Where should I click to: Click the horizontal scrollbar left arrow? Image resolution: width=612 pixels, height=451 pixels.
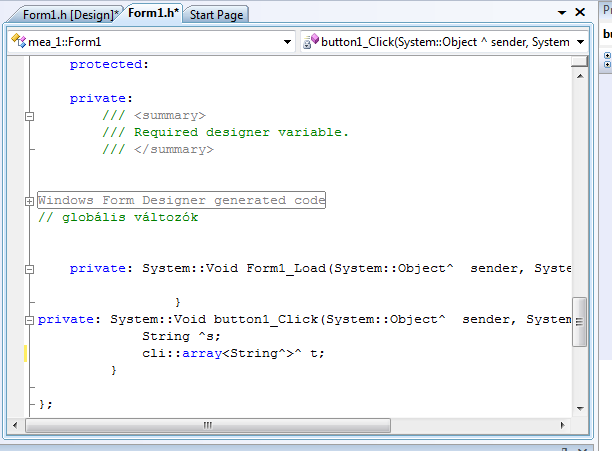[x=15, y=425]
